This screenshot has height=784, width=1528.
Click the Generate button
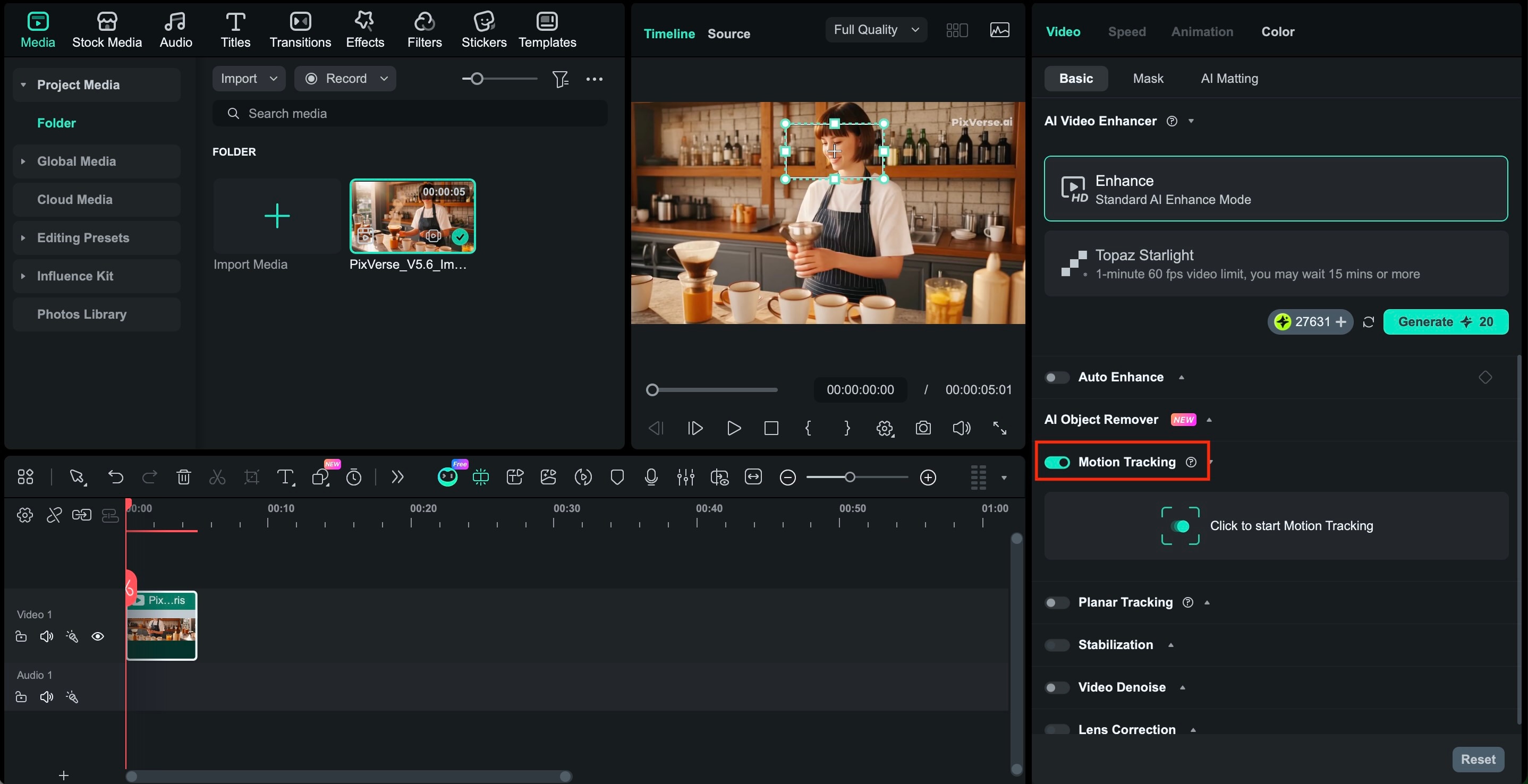coord(1446,321)
